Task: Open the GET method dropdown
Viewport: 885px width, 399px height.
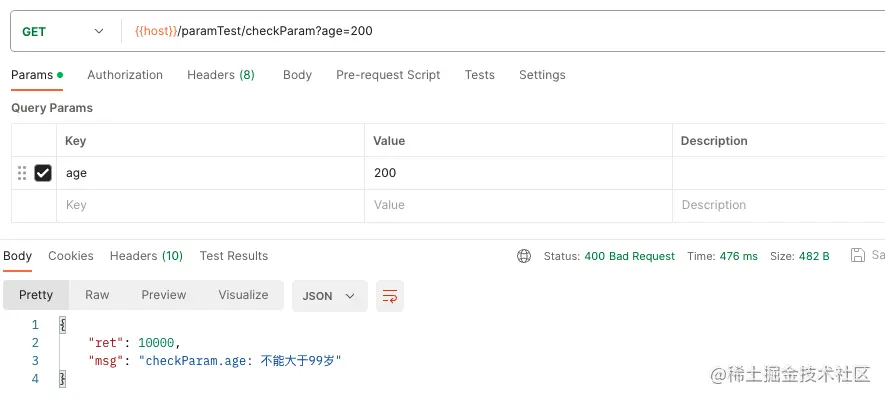Action: pos(63,32)
